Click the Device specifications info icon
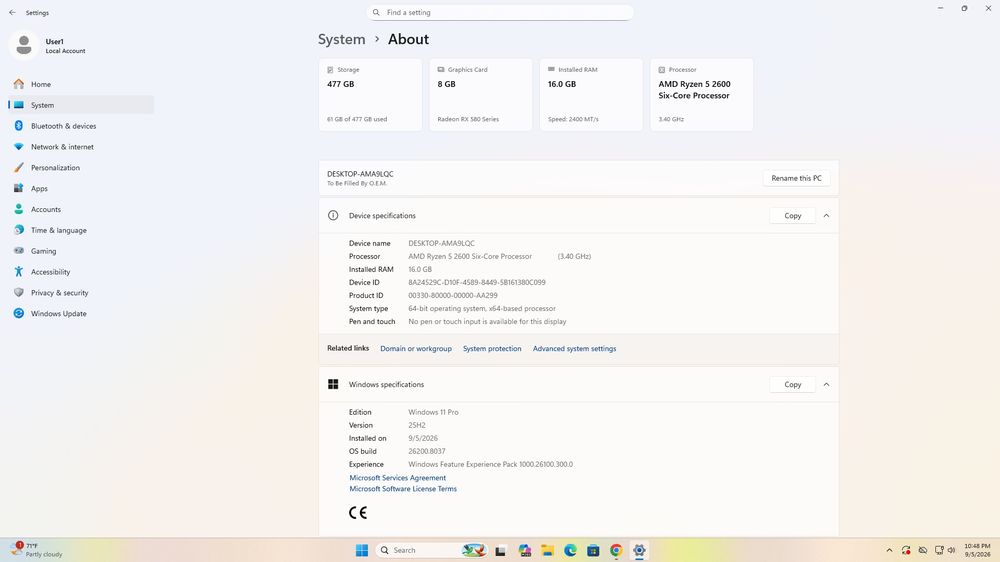Viewport: 1000px width, 562px height. (333, 216)
